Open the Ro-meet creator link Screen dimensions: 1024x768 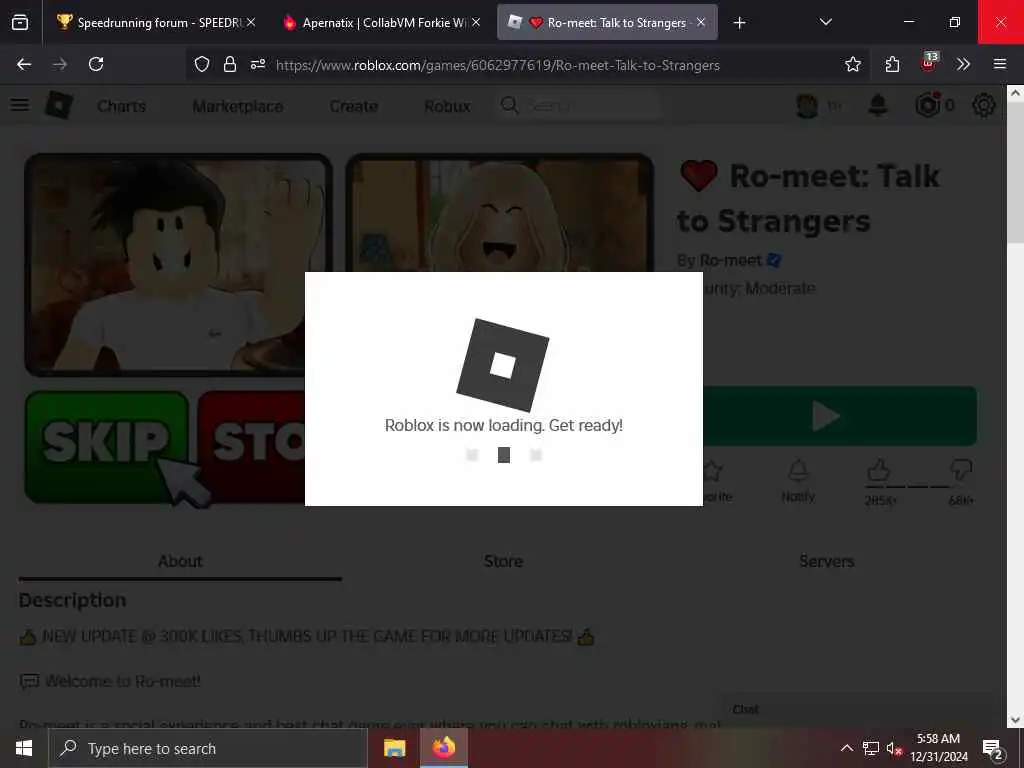click(x=730, y=261)
